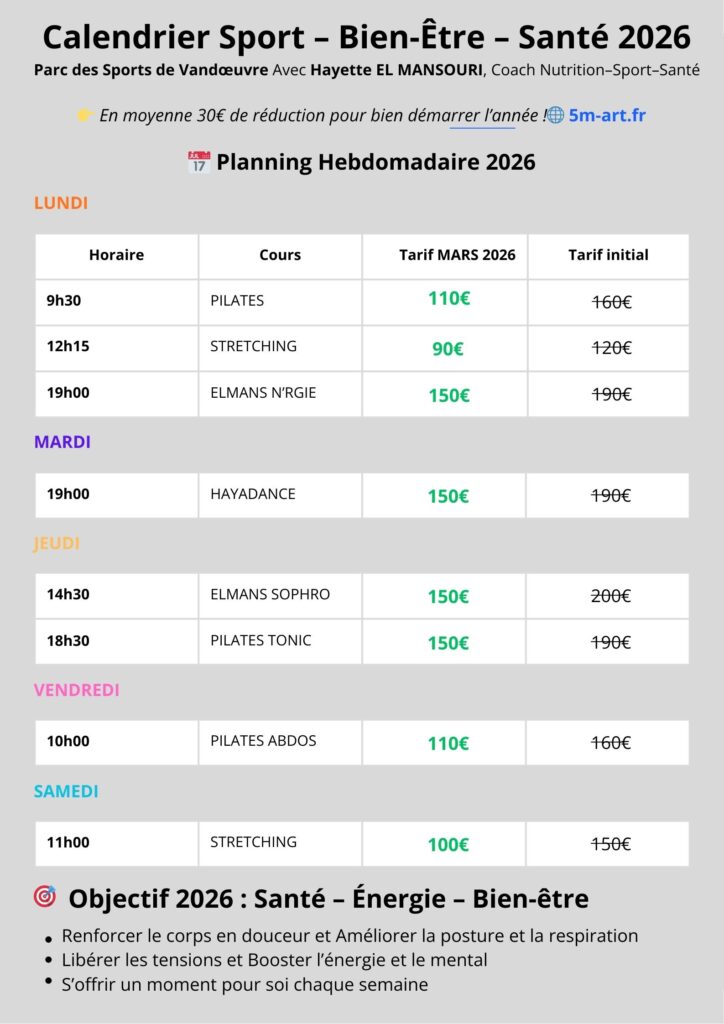This screenshot has height=1024, width=724.
Task: Click the JEUDI day heading
Action: point(57,544)
